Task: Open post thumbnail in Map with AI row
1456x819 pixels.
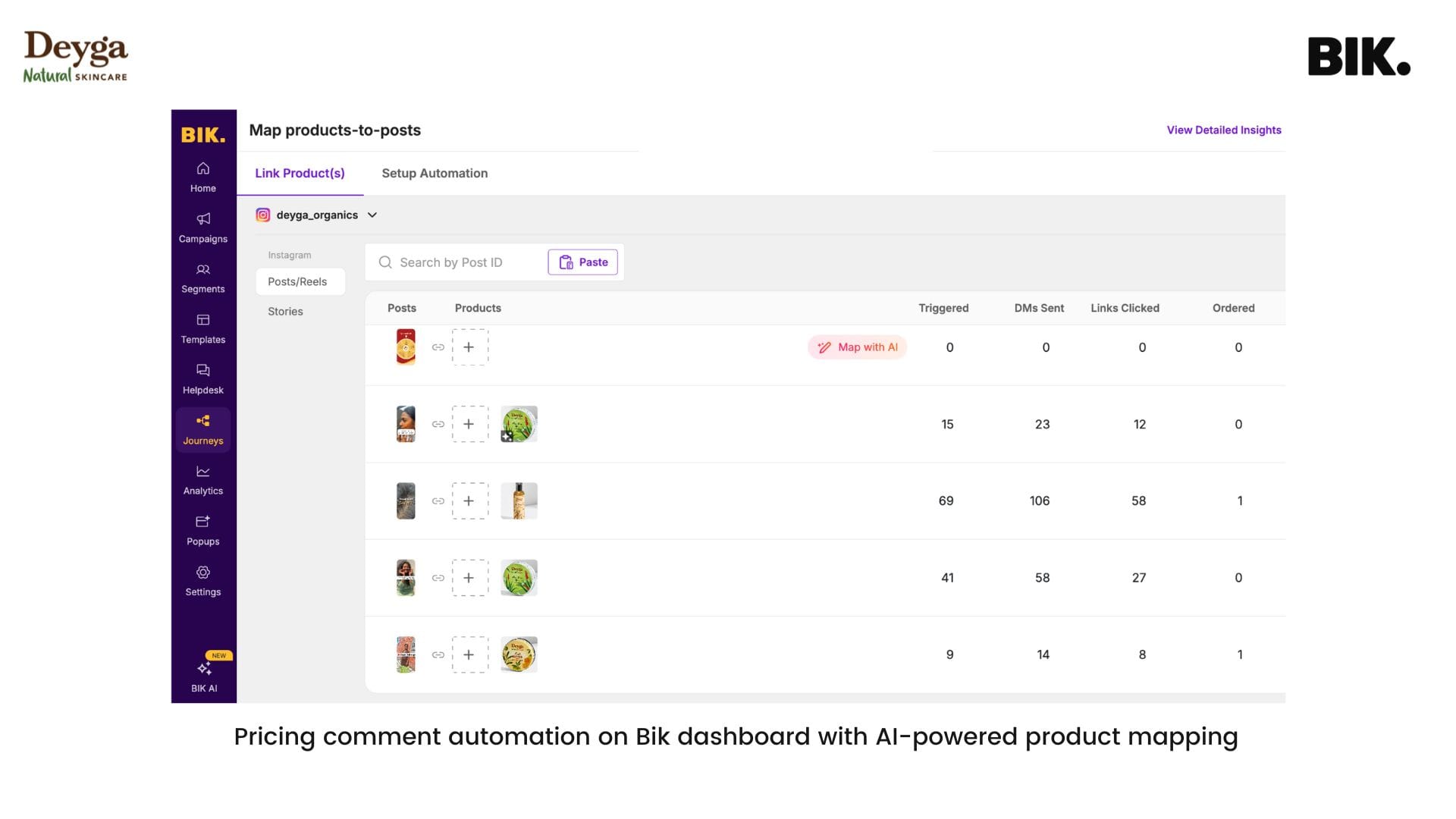Action: tap(406, 347)
